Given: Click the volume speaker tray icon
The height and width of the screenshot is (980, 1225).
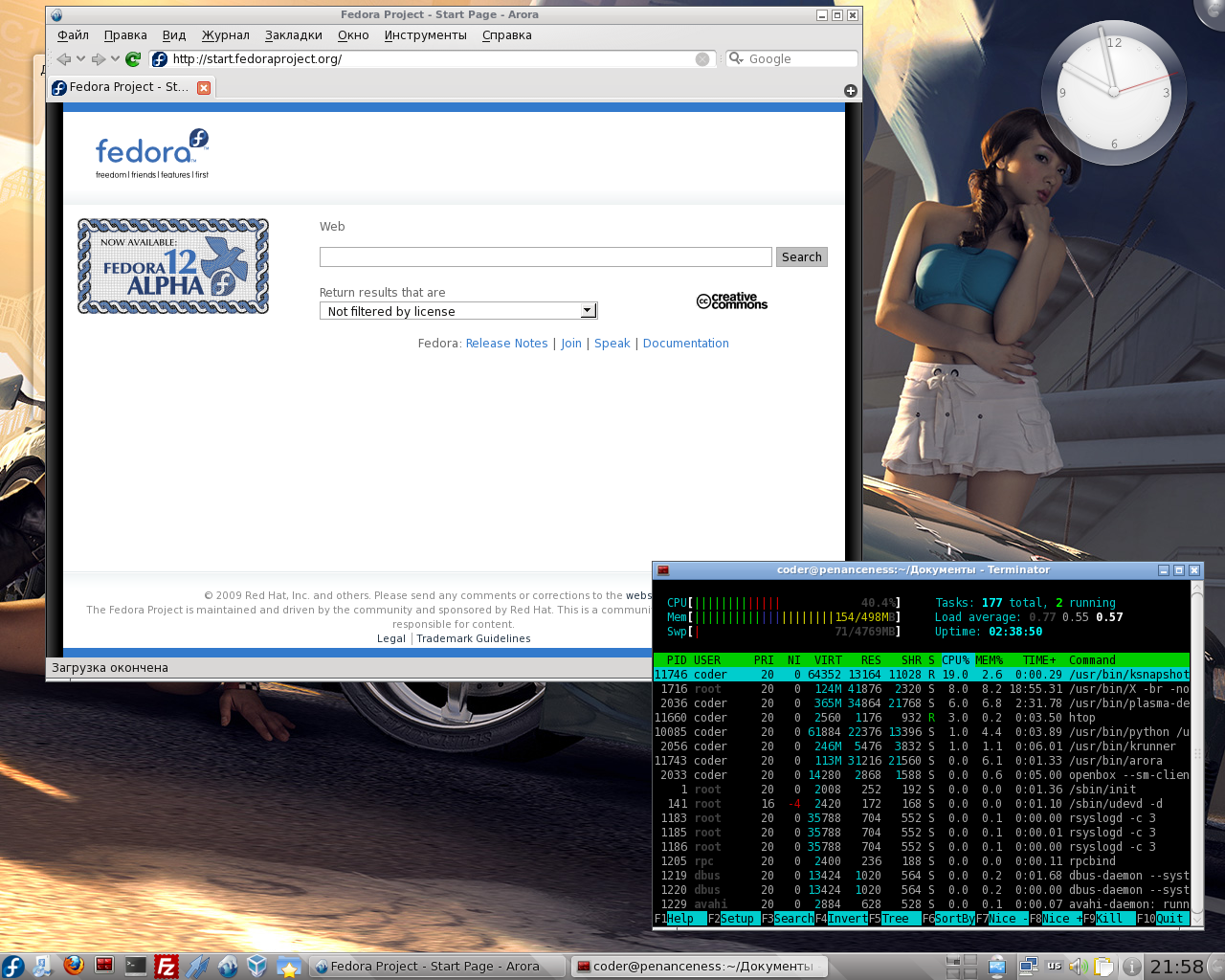Looking at the screenshot, I should 1078,967.
